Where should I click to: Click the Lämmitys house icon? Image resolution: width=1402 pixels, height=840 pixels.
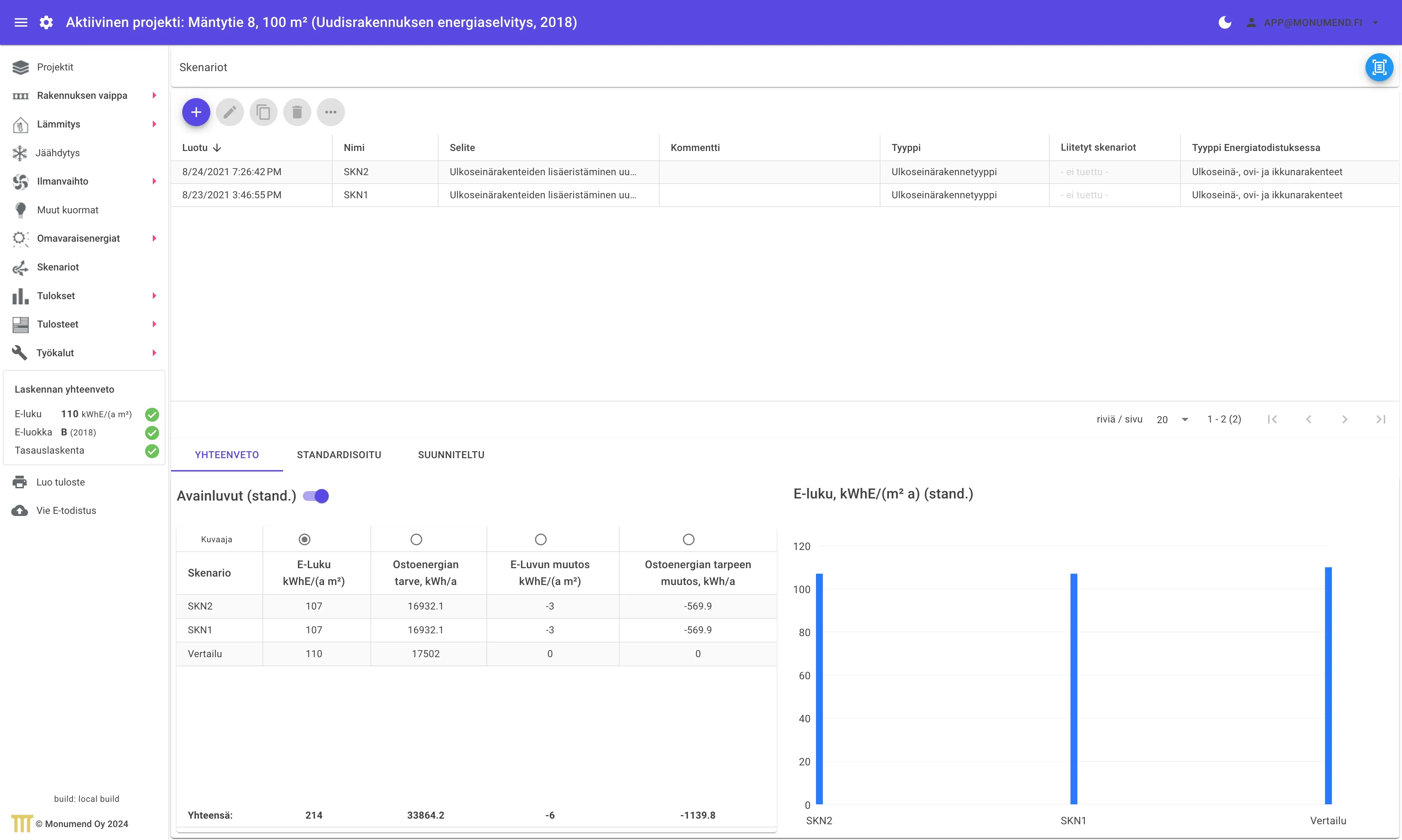coord(20,124)
